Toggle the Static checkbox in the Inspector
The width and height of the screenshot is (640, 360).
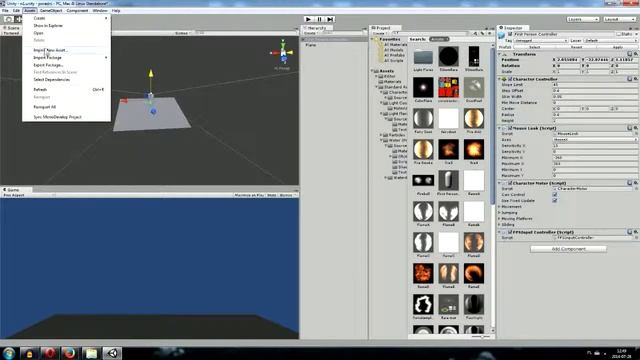click(619, 34)
